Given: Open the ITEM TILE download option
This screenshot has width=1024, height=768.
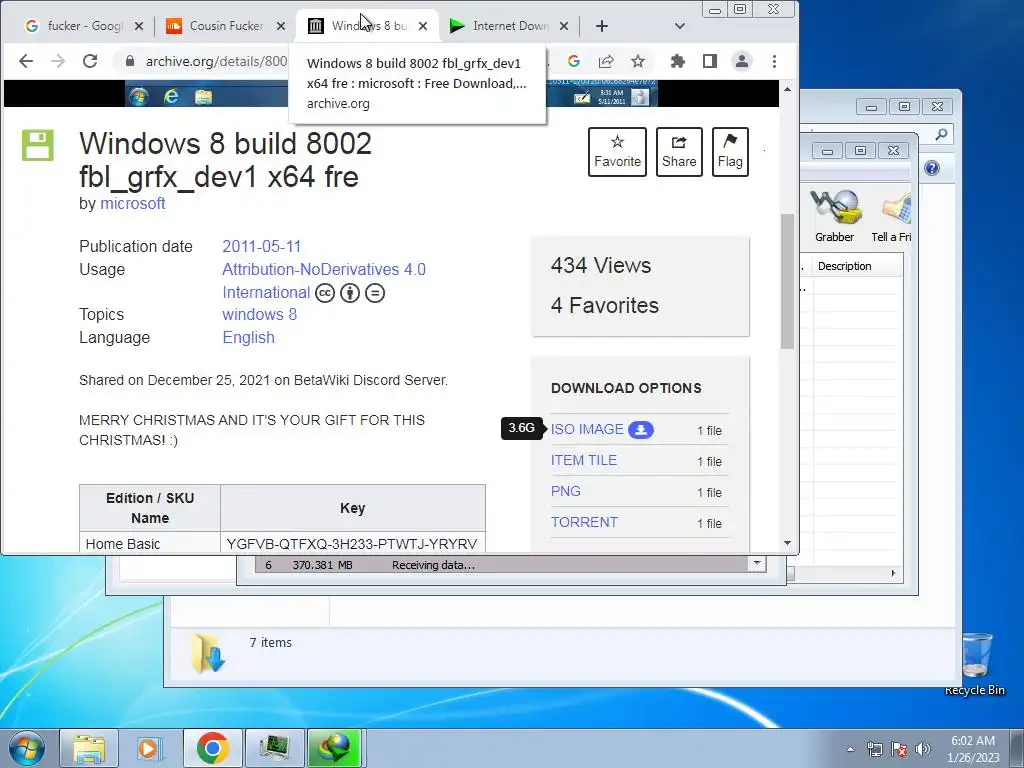Looking at the screenshot, I should point(584,460).
